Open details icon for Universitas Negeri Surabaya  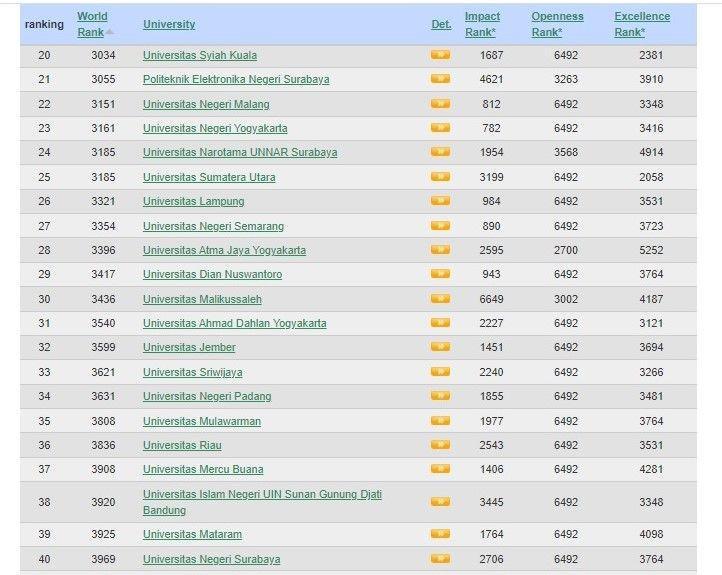click(440, 559)
